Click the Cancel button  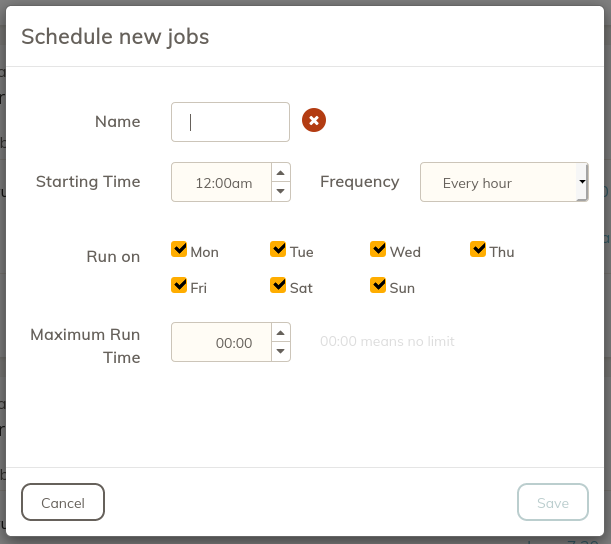pos(63,502)
